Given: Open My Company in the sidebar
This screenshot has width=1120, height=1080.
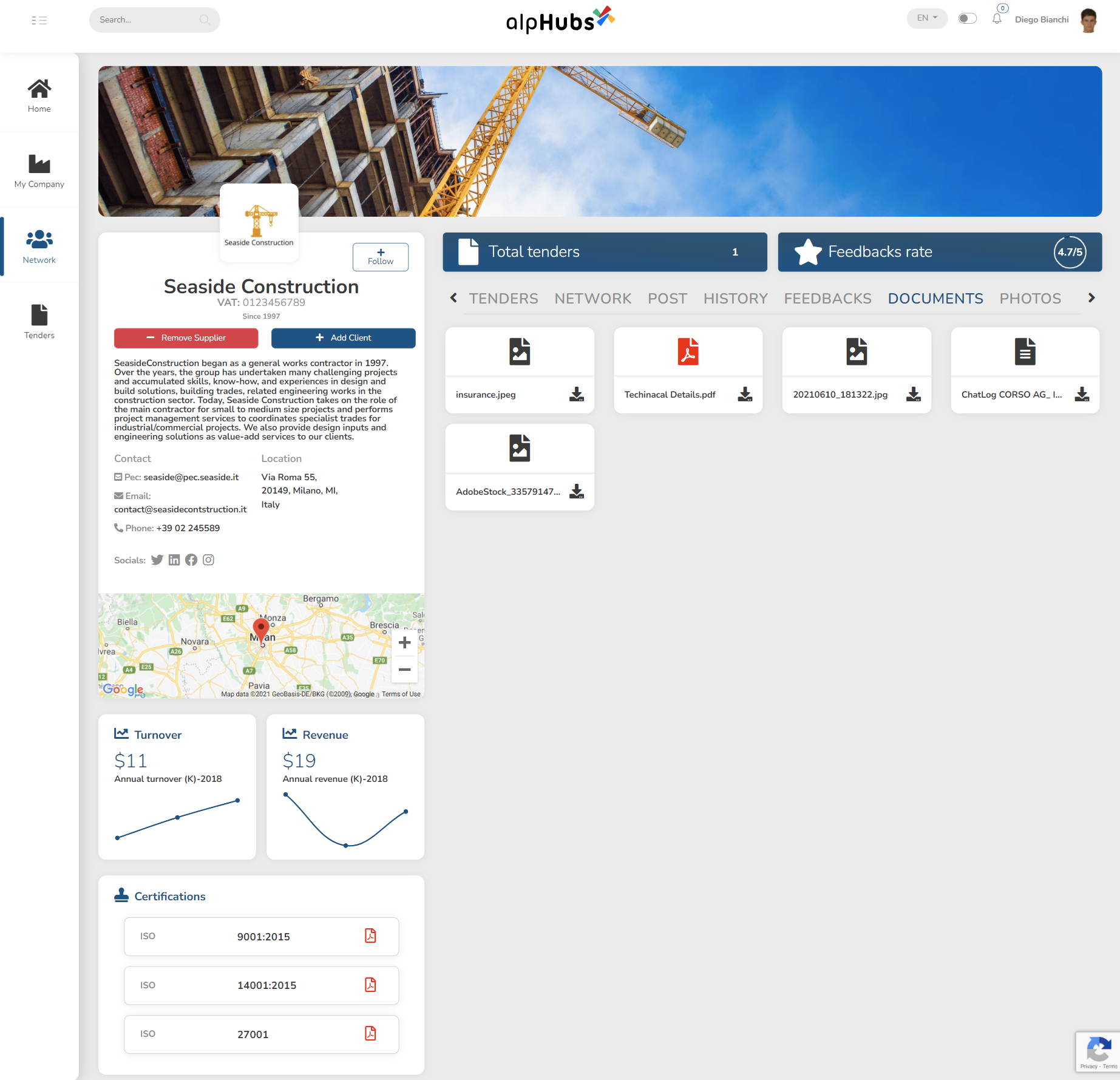Looking at the screenshot, I should [x=39, y=171].
